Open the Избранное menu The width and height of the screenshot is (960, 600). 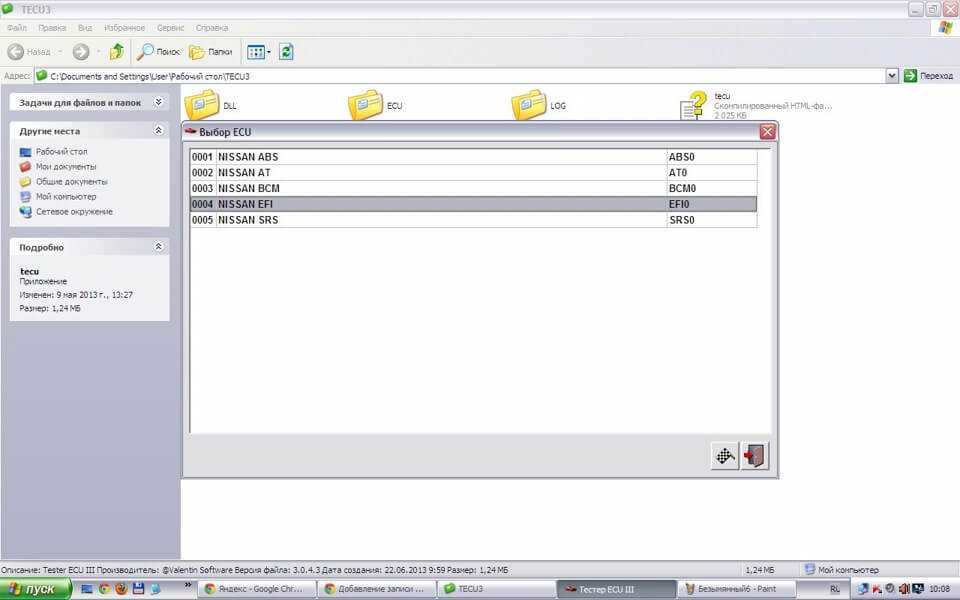point(124,28)
